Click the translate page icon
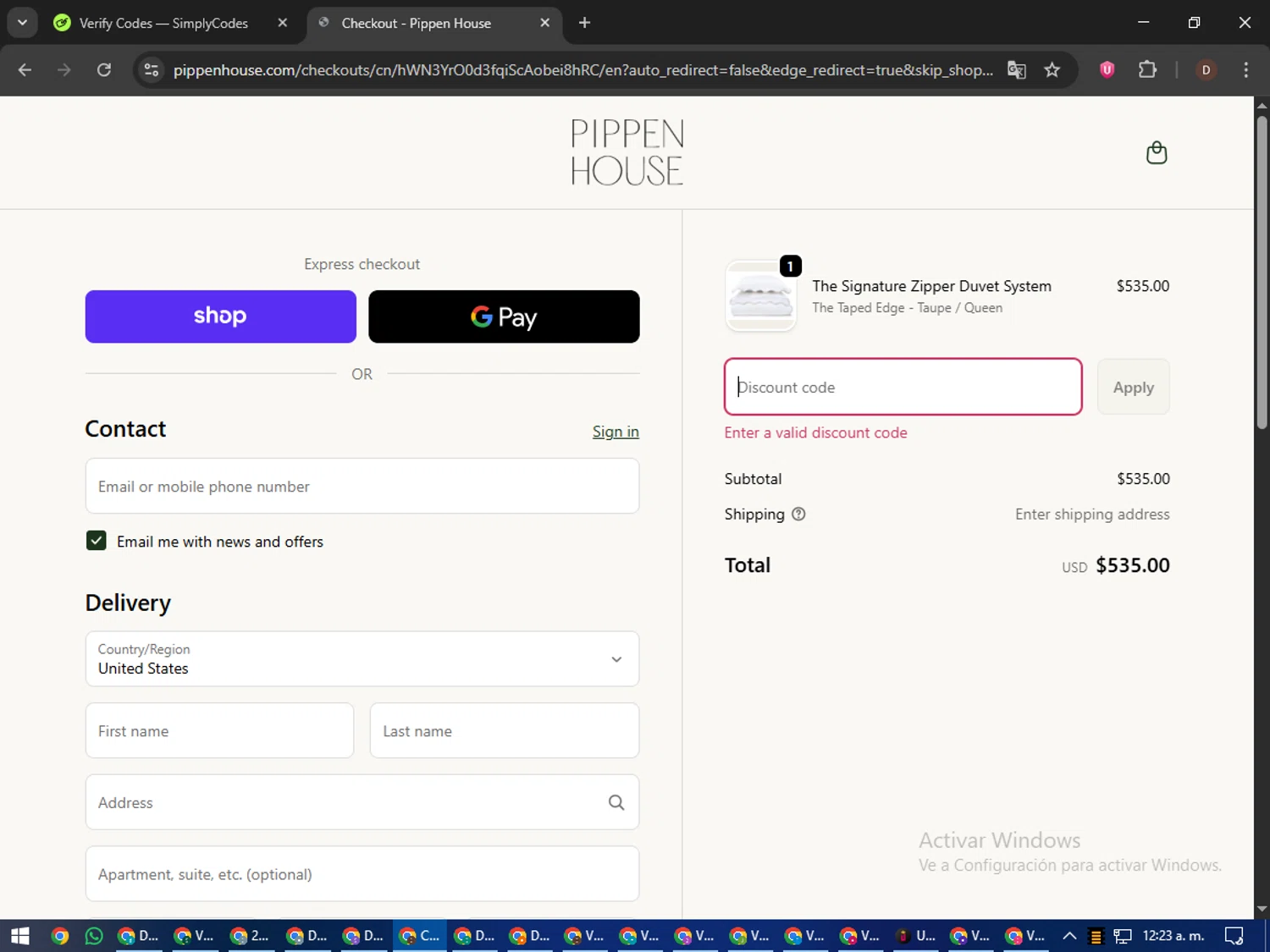The height and width of the screenshot is (952, 1270). click(1017, 69)
